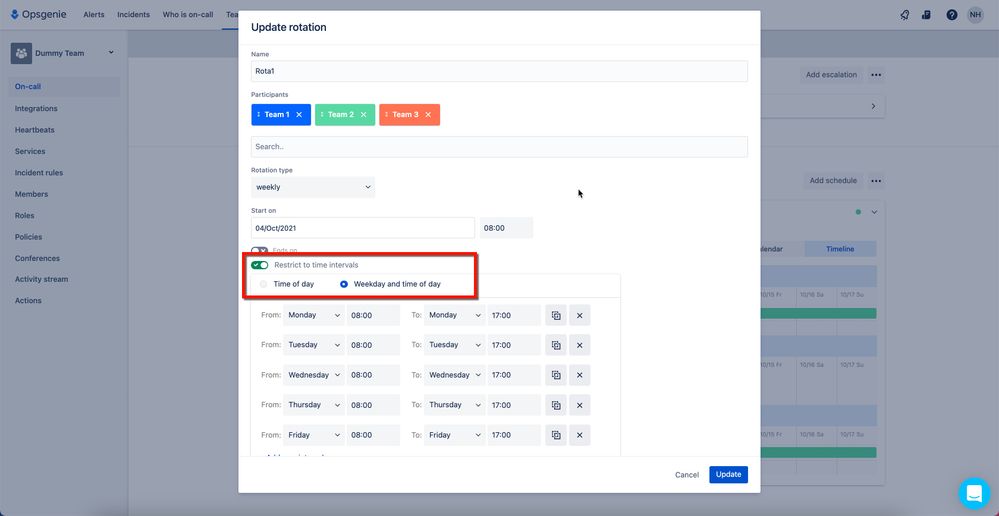Screen dimensions: 999x516
Task: Click the Opsgenie logo
Action: 39,14
